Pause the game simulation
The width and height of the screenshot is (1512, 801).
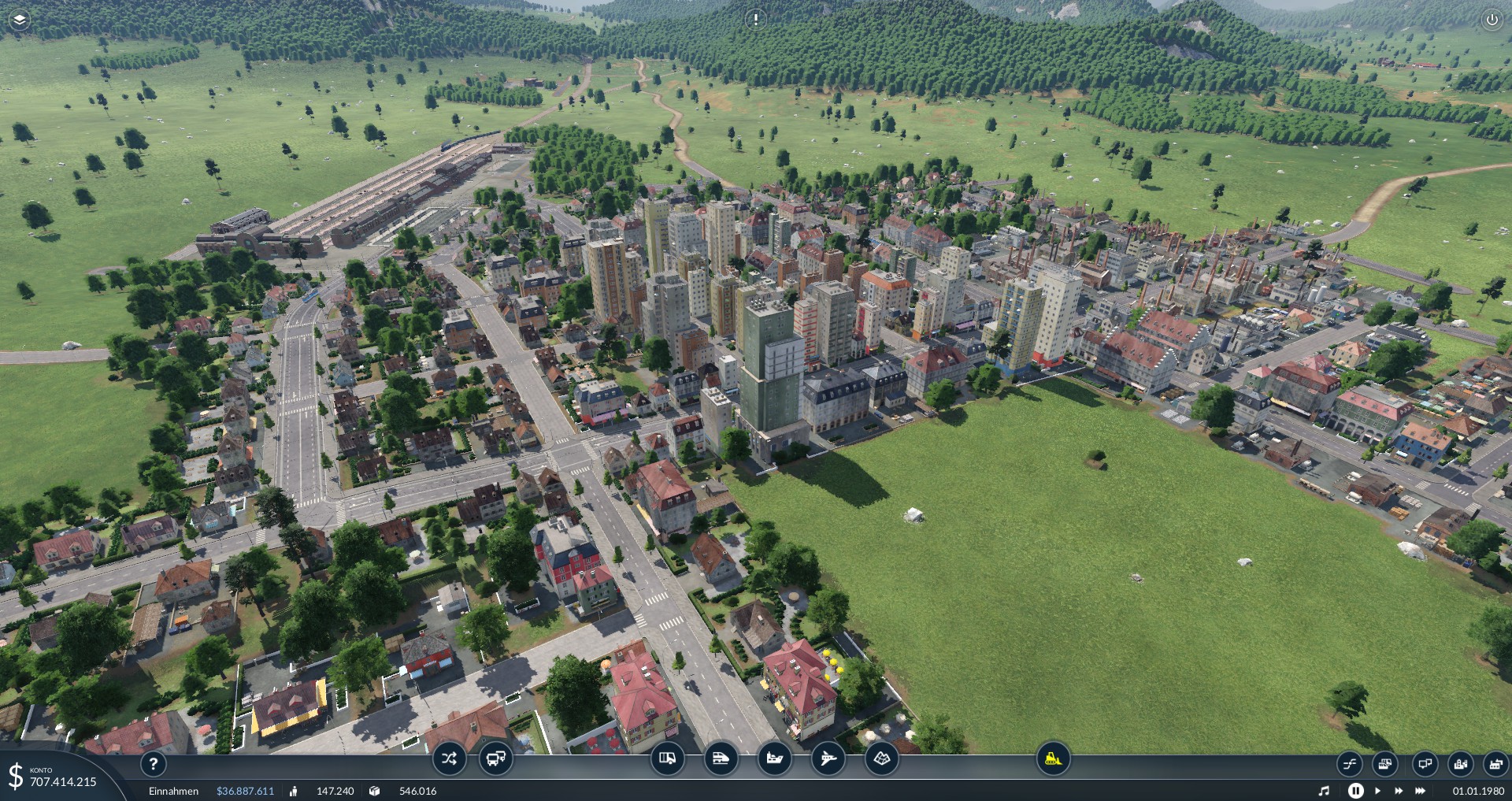click(1355, 791)
